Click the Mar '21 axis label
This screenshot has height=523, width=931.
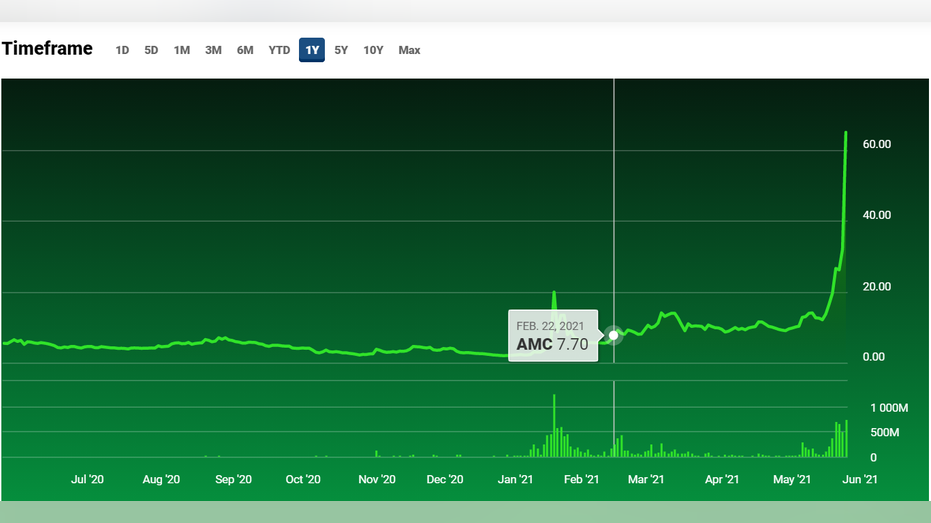tap(646, 479)
